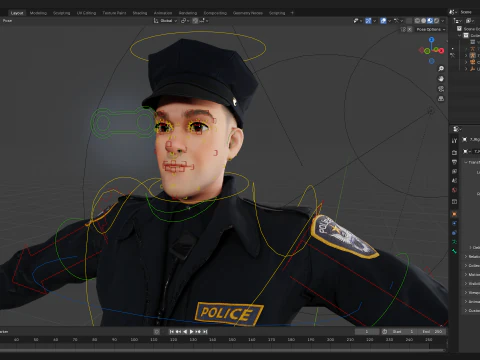The width and height of the screenshot is (480, 360).
Task: Switch to the Rendering workspace tab
Action: coord(188,13)
